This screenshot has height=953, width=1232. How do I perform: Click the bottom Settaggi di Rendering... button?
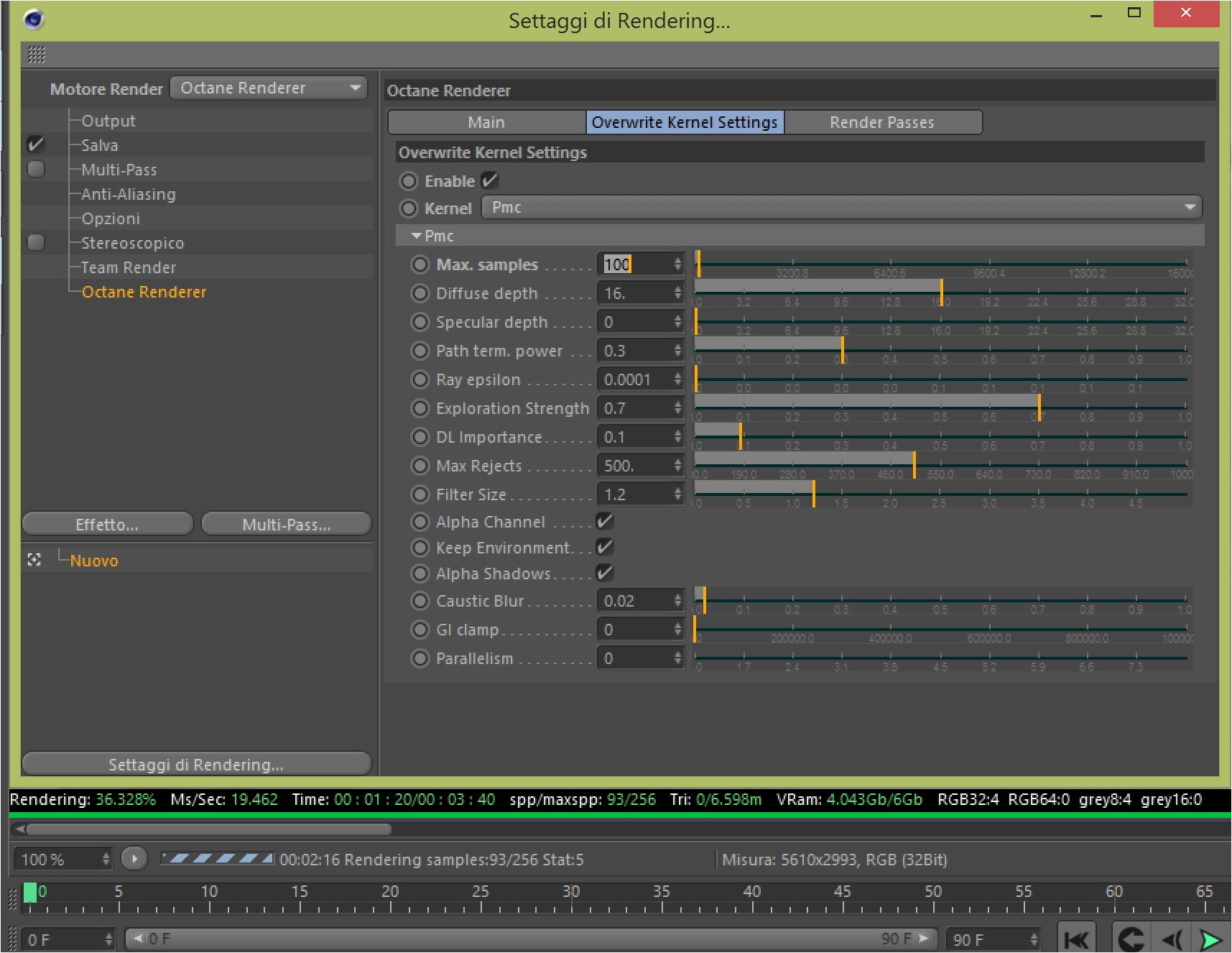point(197,764)
